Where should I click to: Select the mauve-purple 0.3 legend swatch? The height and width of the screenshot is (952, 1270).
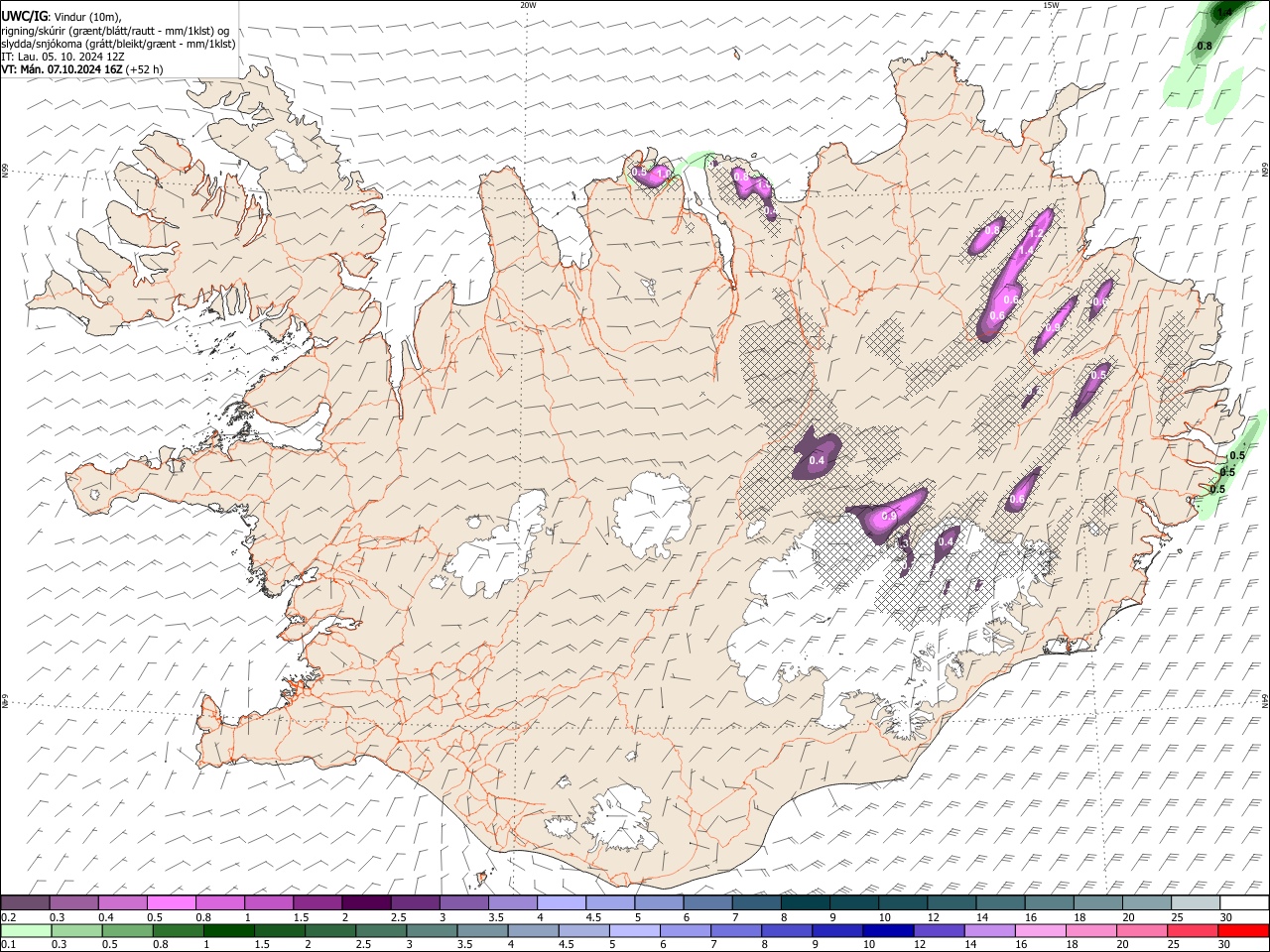click(x=73, y=902)
